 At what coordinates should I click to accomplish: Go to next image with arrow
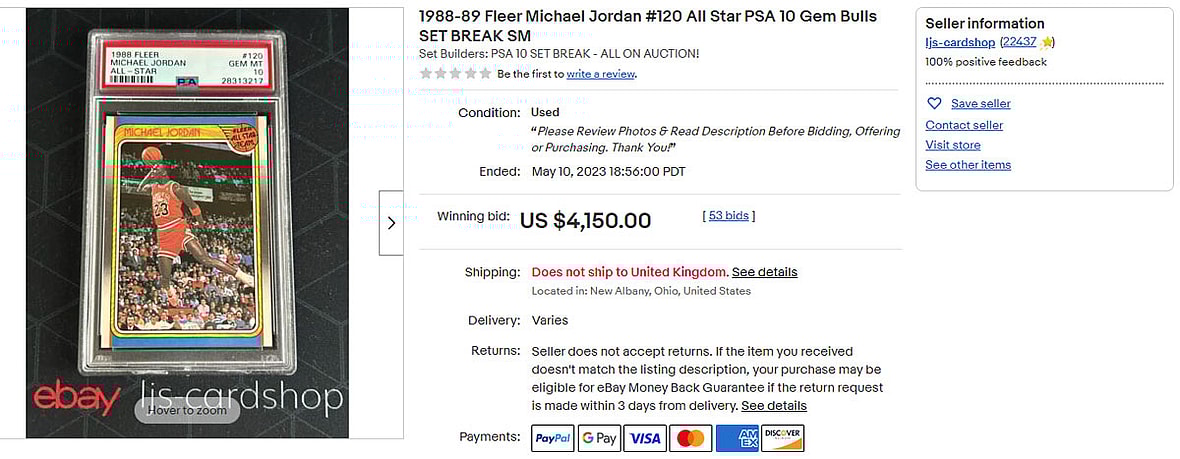[x=391, y=223]
